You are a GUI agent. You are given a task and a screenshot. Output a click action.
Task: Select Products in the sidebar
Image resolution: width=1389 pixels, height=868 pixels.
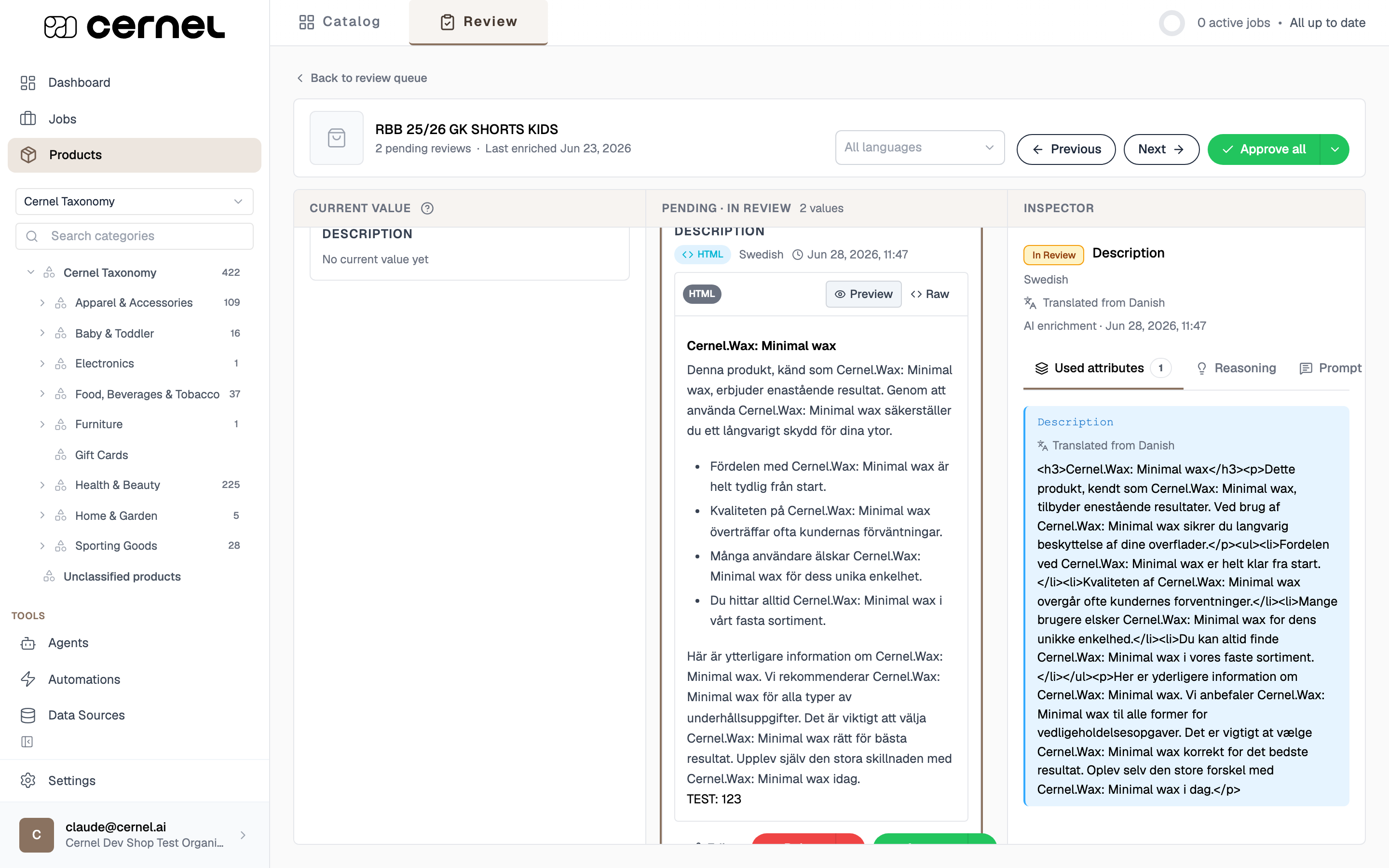(134, 154)
